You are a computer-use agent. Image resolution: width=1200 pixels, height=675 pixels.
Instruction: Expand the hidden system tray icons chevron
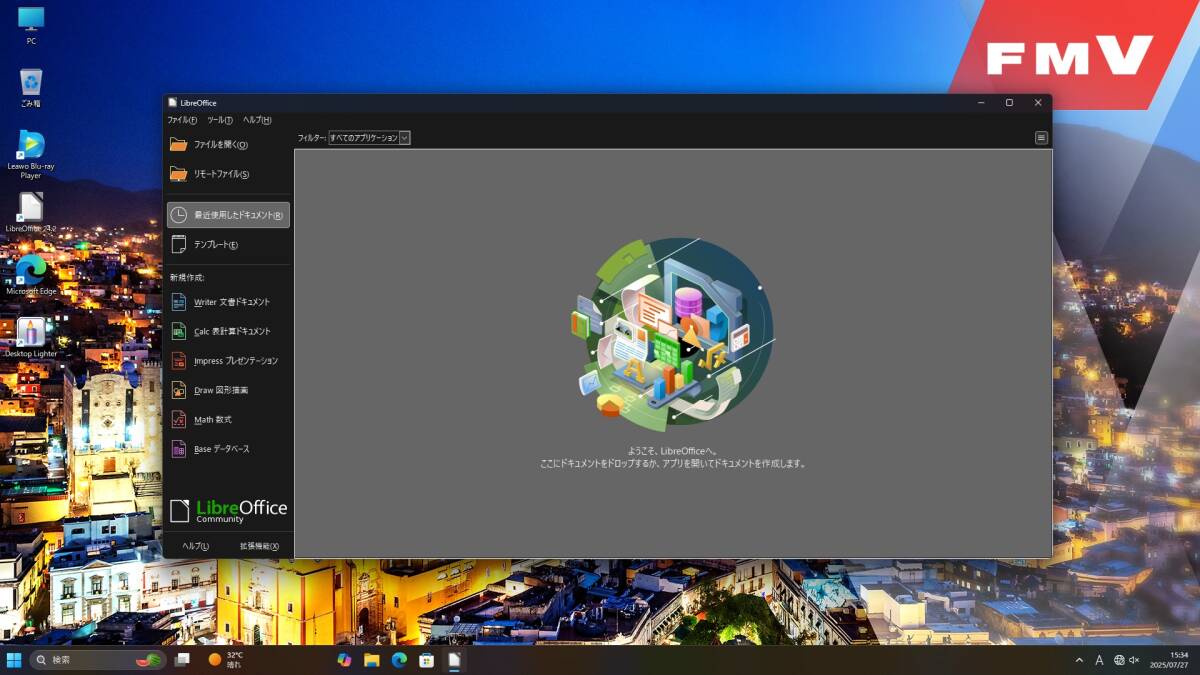[1079, 660]
